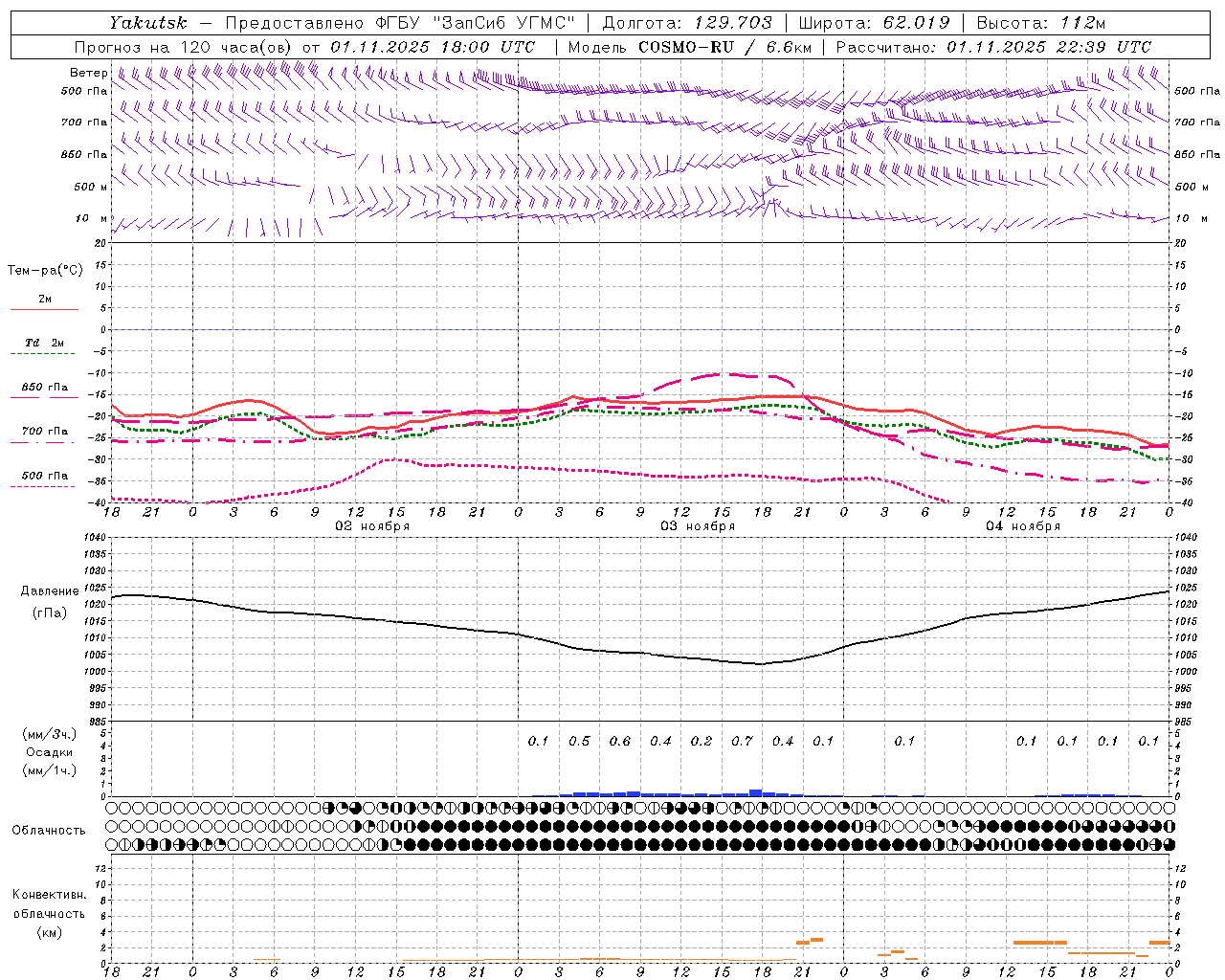This screenshot has height=980, width=1225.
Task: Click the '04 ноября' date label
Action: [x=1023, y=525]
